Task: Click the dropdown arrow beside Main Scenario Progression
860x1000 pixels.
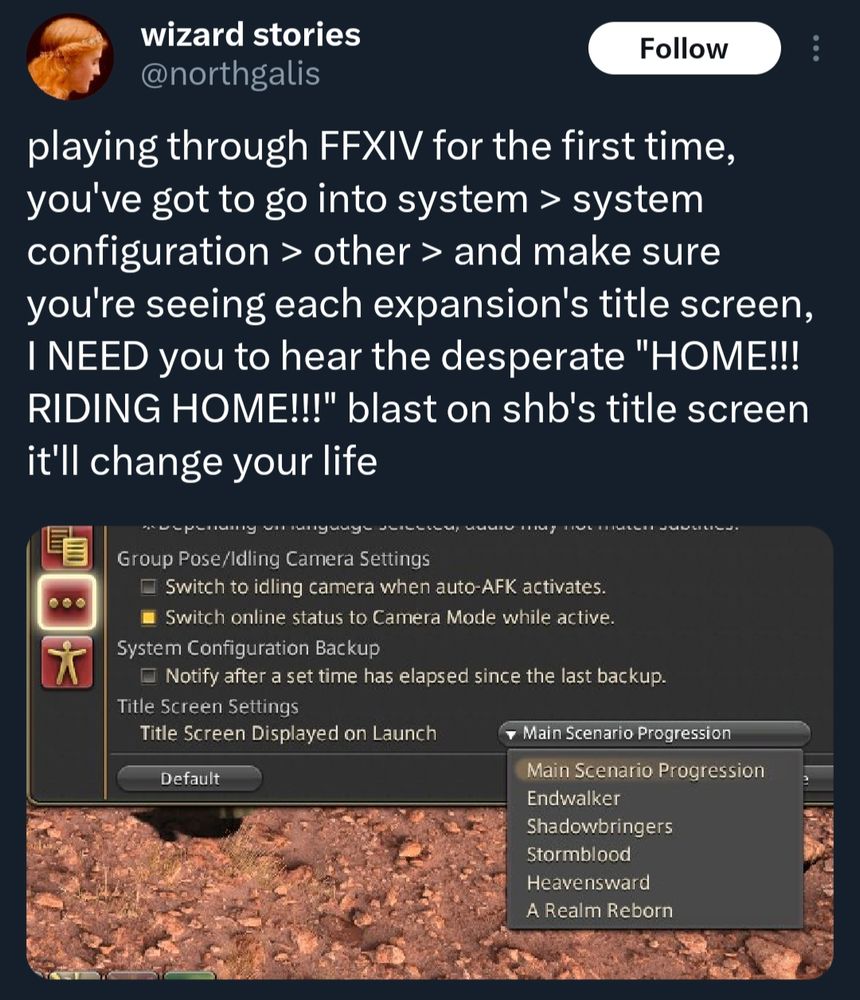Action: tap(510, 735)
